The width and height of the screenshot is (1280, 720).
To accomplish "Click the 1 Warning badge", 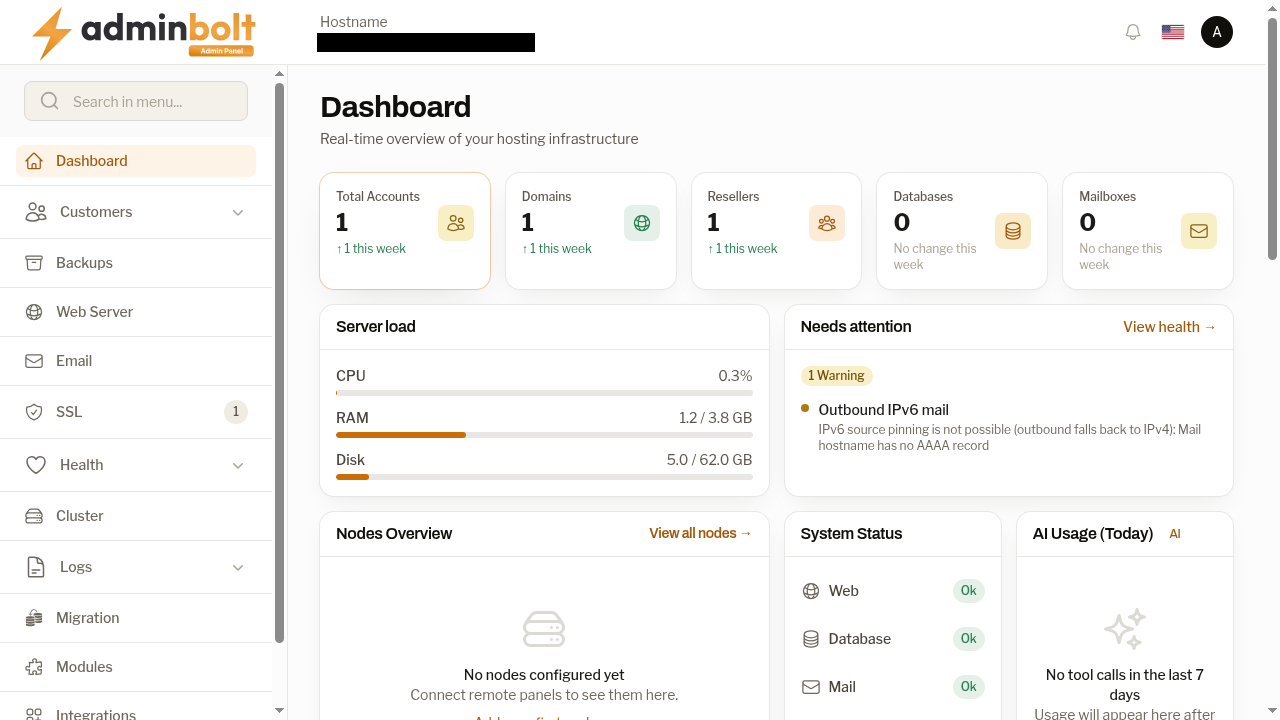I will pyautogui.click(x=837, y=376).
